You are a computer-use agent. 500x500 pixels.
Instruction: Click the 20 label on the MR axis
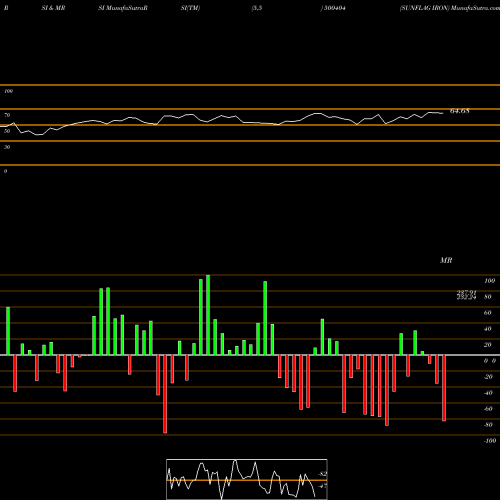point(488,345)
